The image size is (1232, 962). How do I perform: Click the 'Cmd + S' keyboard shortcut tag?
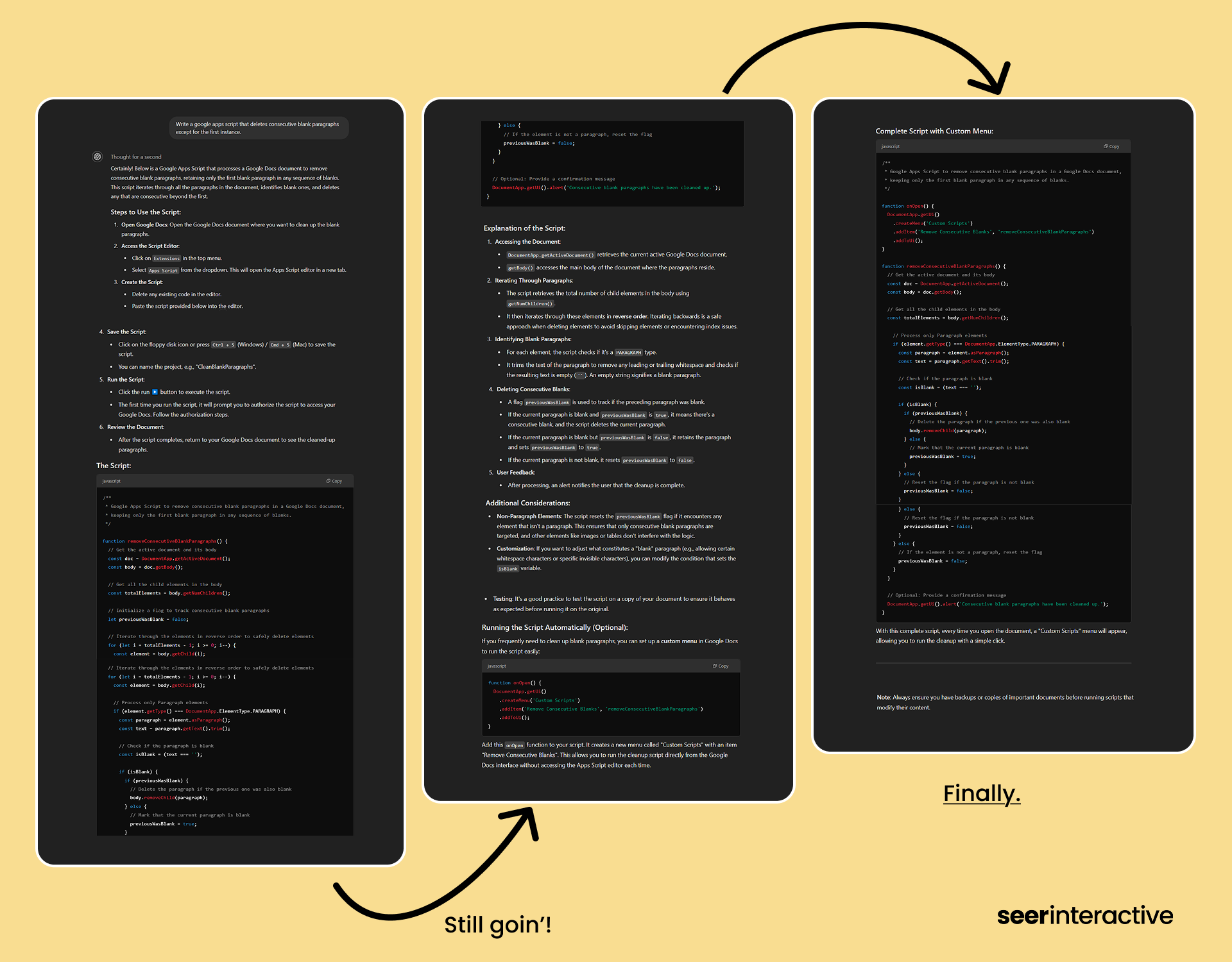(280, 345)
